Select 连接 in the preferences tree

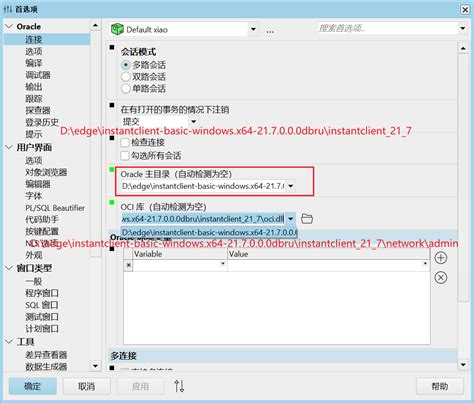tap(34, 39)
